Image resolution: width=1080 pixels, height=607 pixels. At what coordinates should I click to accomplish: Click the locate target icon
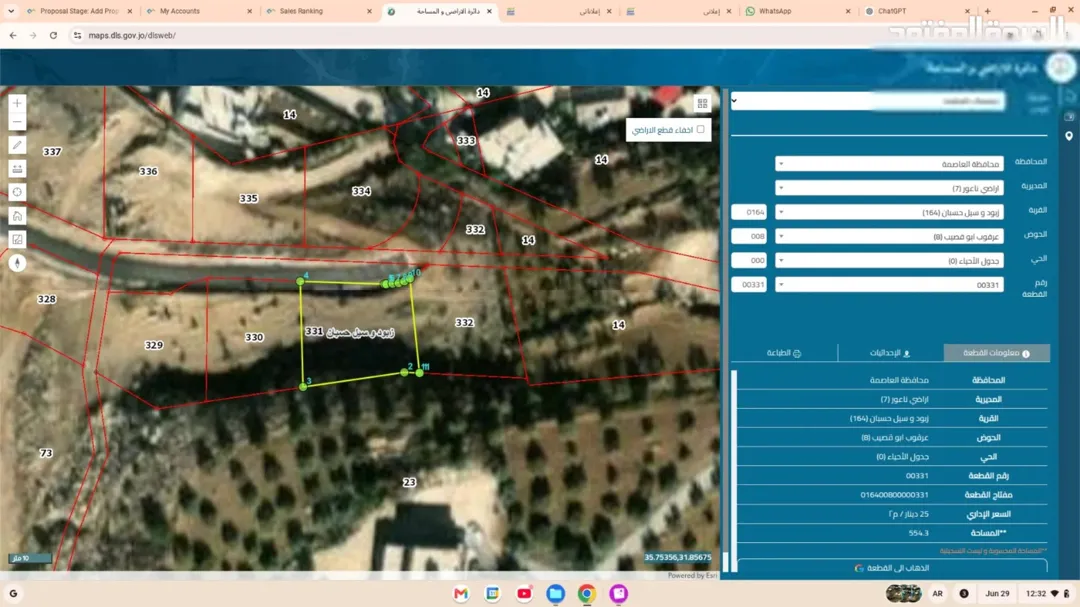(x=17, y=192)
